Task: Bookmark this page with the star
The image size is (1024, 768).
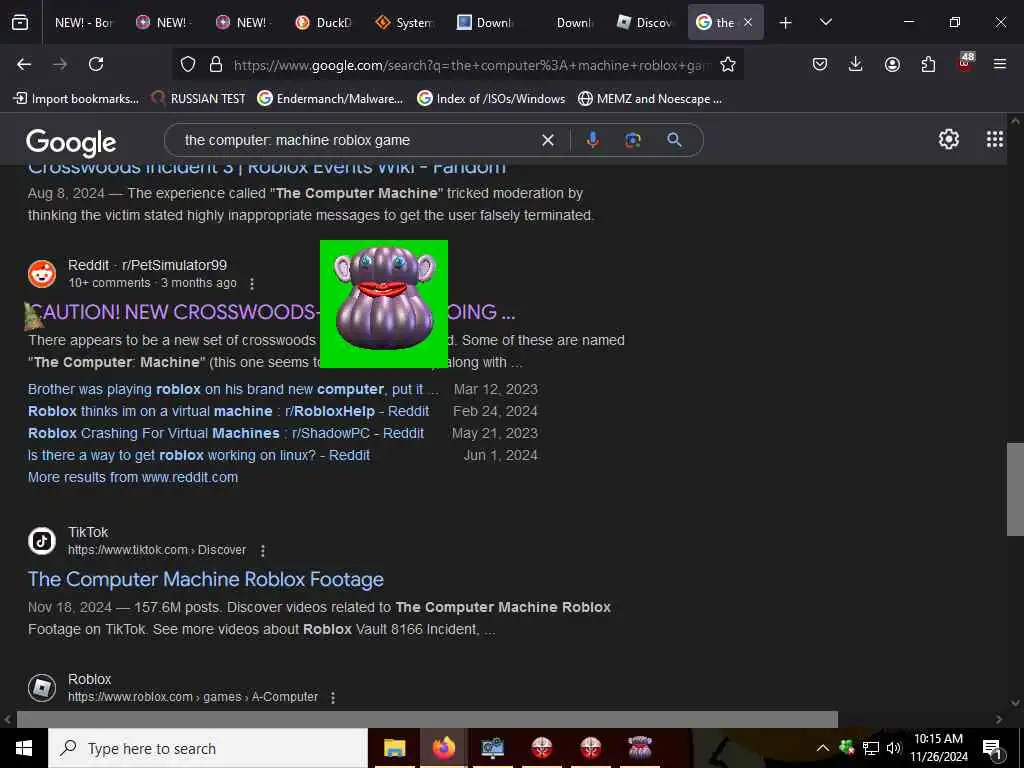Action: coord(728,64)
